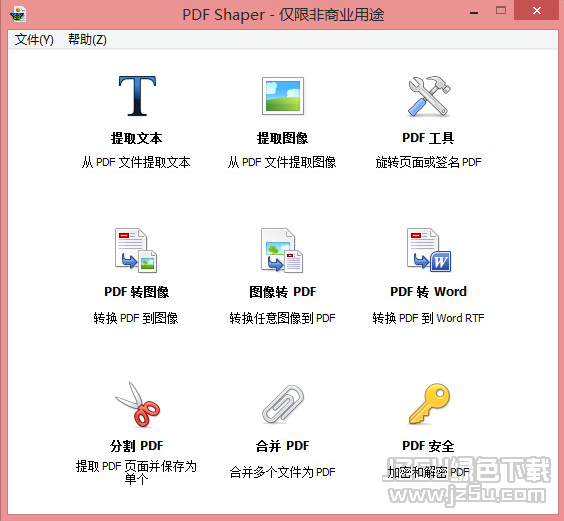Click description 转换 PDF 到图像
The image size is (564, 521).
point(136,318)
